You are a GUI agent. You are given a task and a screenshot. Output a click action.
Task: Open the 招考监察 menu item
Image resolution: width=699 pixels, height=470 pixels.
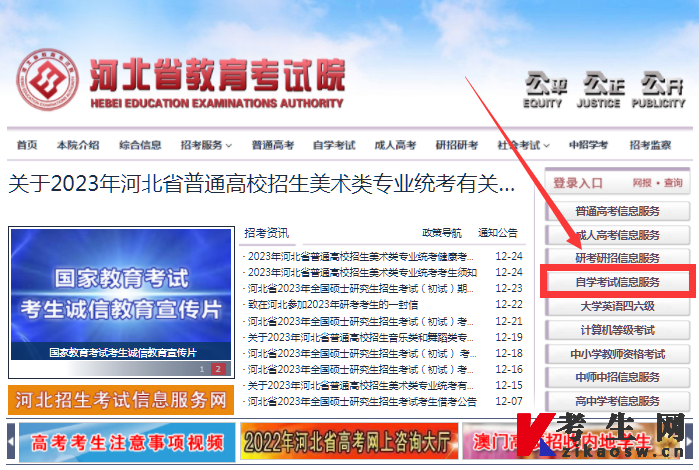[650, 145]
